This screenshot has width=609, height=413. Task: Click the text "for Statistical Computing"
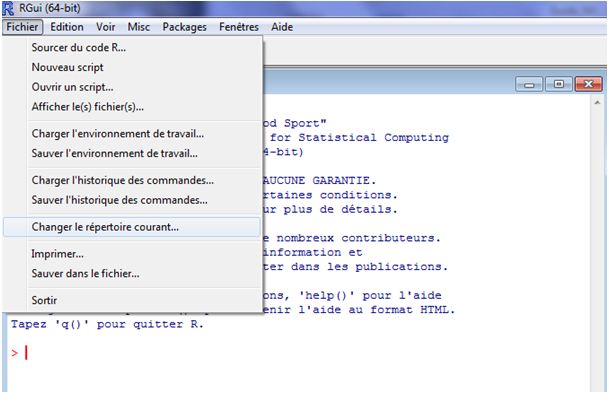point(359,138)
